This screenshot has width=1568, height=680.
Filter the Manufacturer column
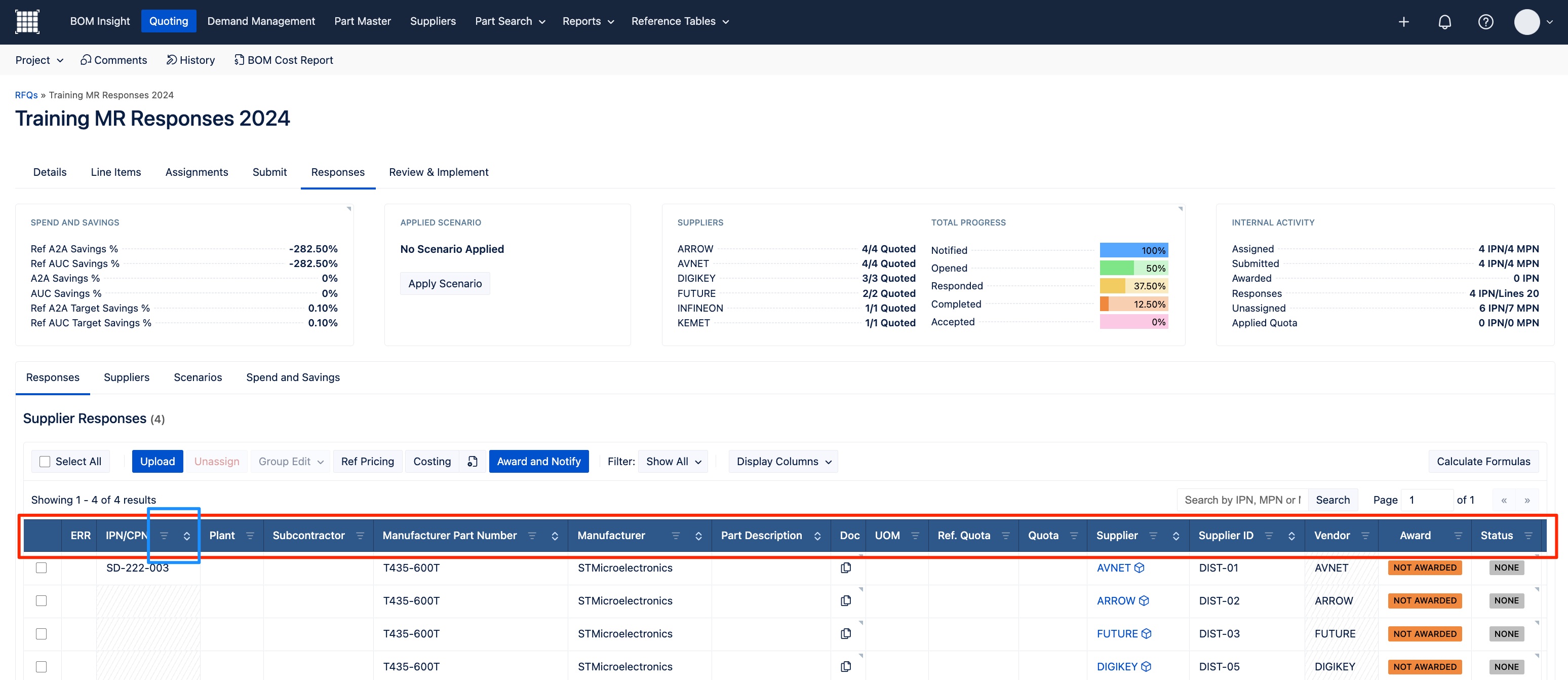[x=676, y=536]
